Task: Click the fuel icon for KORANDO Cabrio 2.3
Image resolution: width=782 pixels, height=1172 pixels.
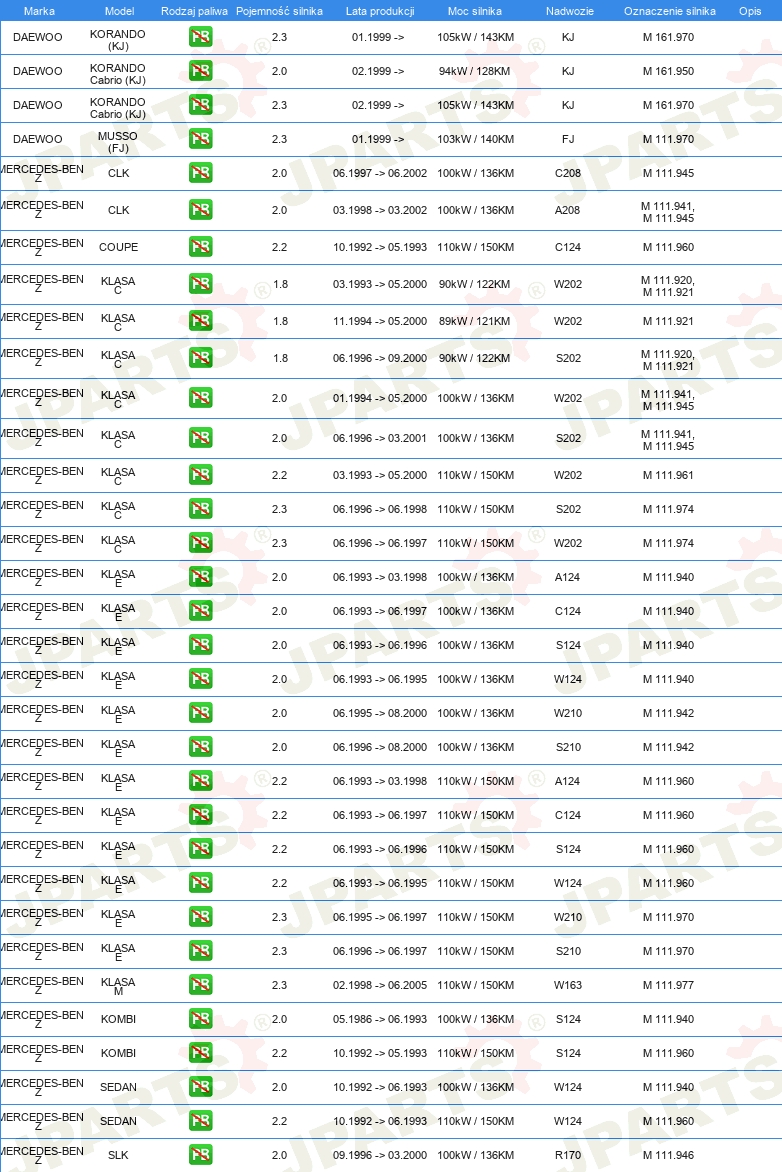Action: coord(200,105)
